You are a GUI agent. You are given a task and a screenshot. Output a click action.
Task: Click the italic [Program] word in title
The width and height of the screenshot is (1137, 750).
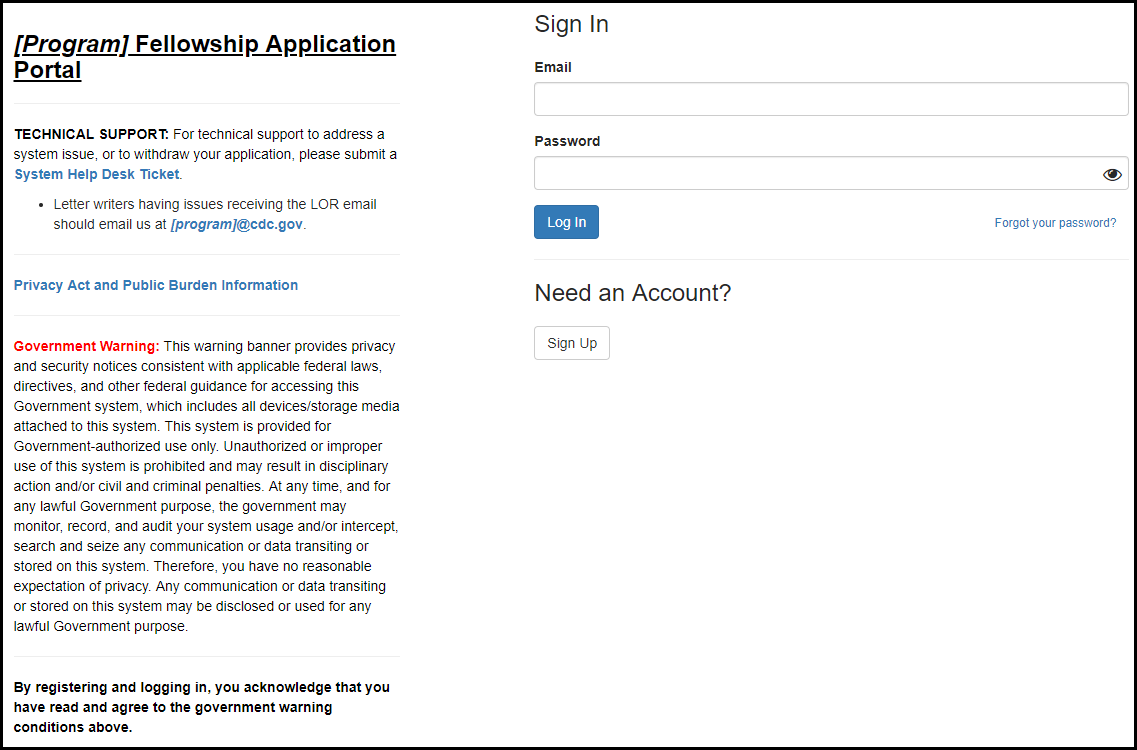[x=71, y=44]
